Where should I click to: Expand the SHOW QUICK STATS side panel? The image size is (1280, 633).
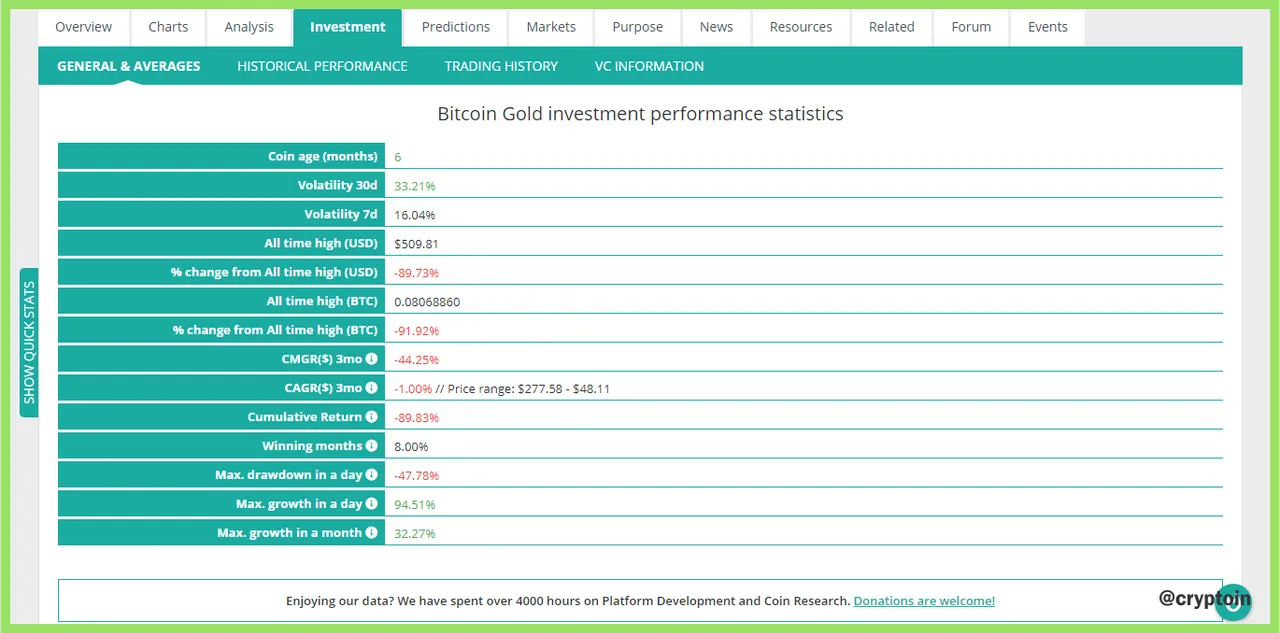(x=29, y=342)
